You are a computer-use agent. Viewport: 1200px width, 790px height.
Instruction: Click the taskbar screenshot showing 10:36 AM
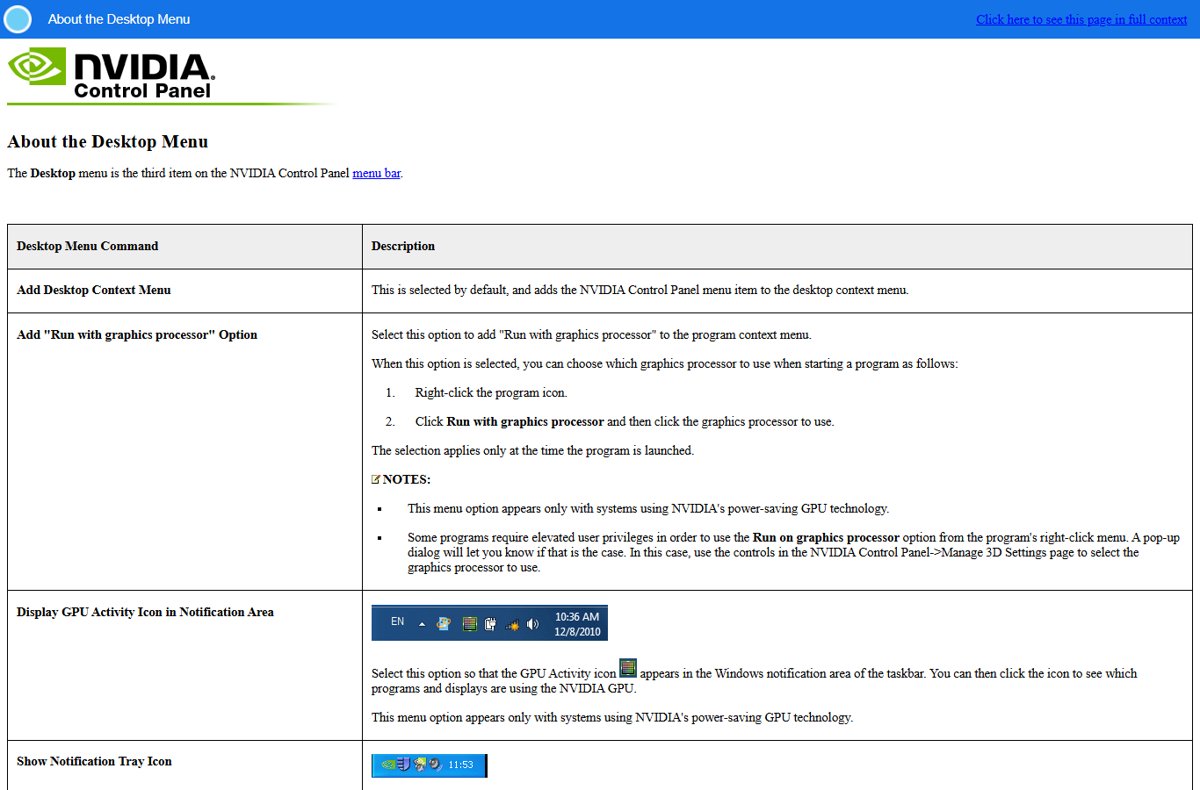(x=489, y=623)
